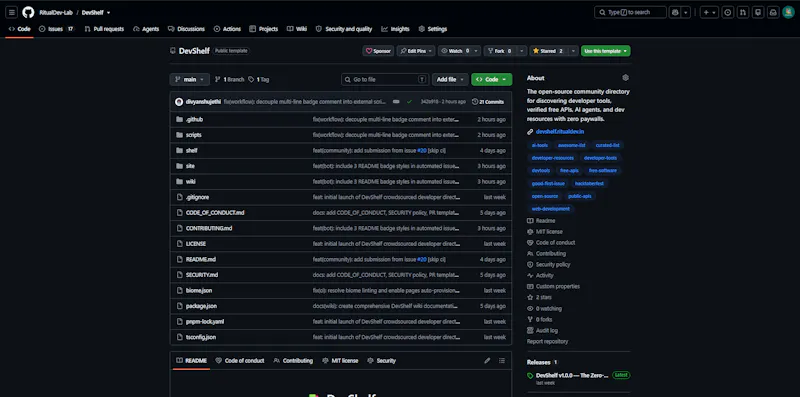Click the Sponsor button

[379, 51]
